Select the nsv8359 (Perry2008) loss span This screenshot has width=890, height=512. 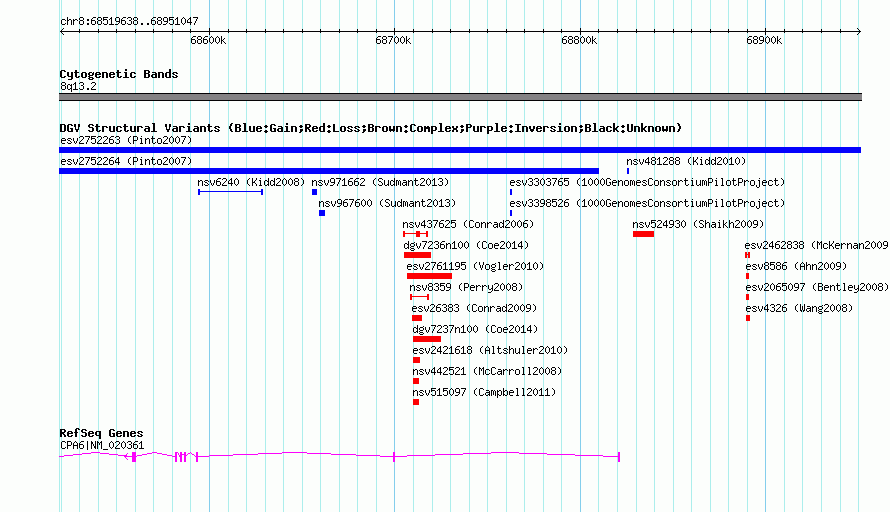[x=419, y=297]
